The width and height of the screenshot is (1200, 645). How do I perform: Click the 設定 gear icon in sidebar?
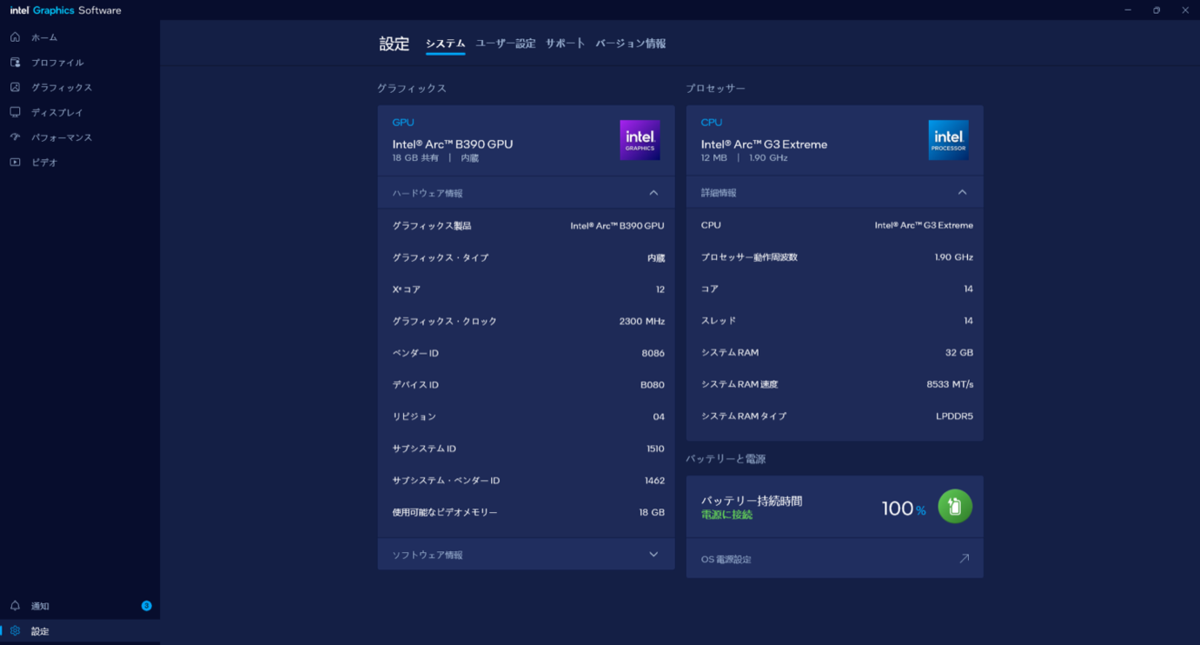(15, 631)
